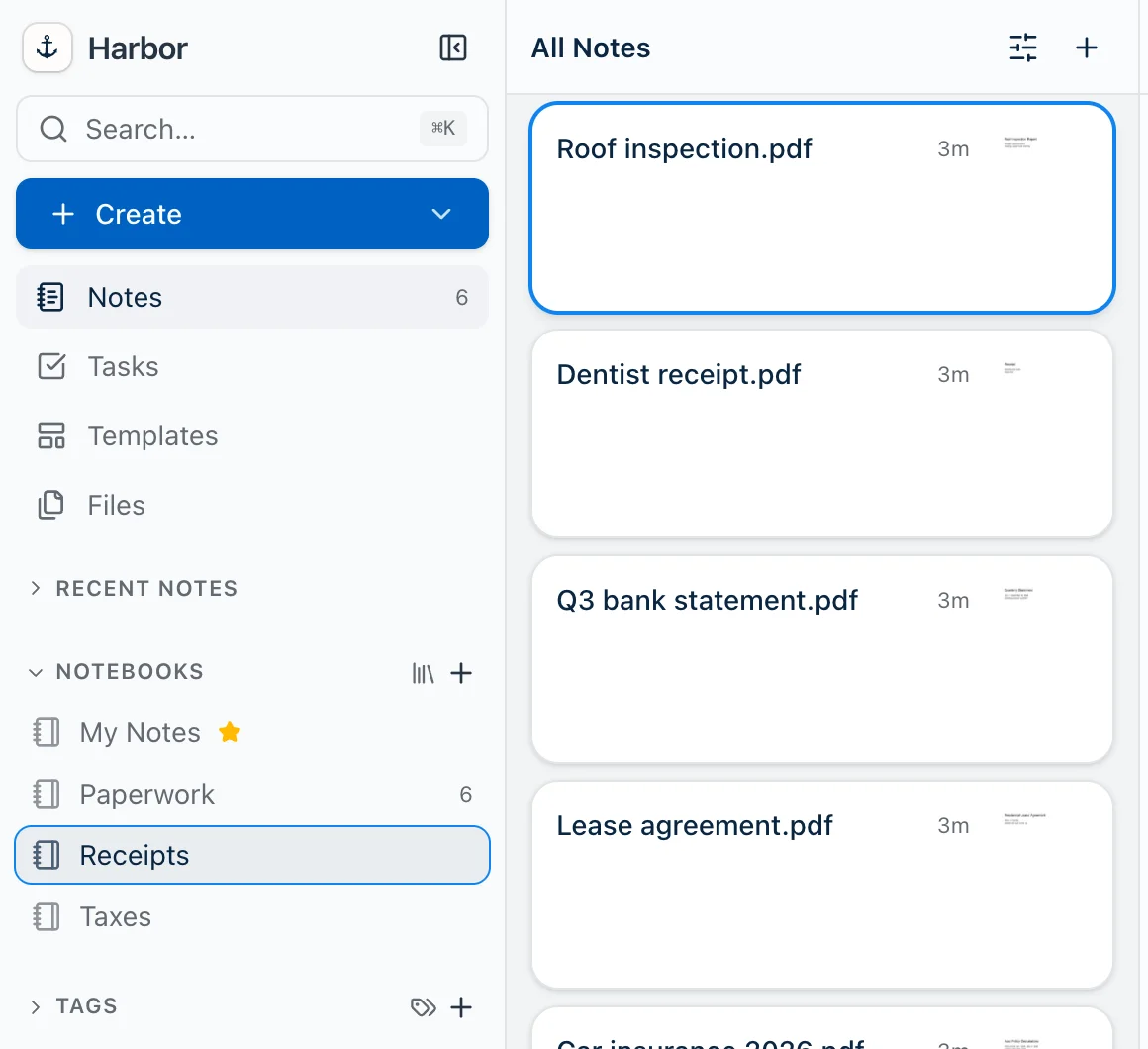Select the Paperwork notebook
The height and width of the screenshot is (1049, 1148).
click(251, 795)
